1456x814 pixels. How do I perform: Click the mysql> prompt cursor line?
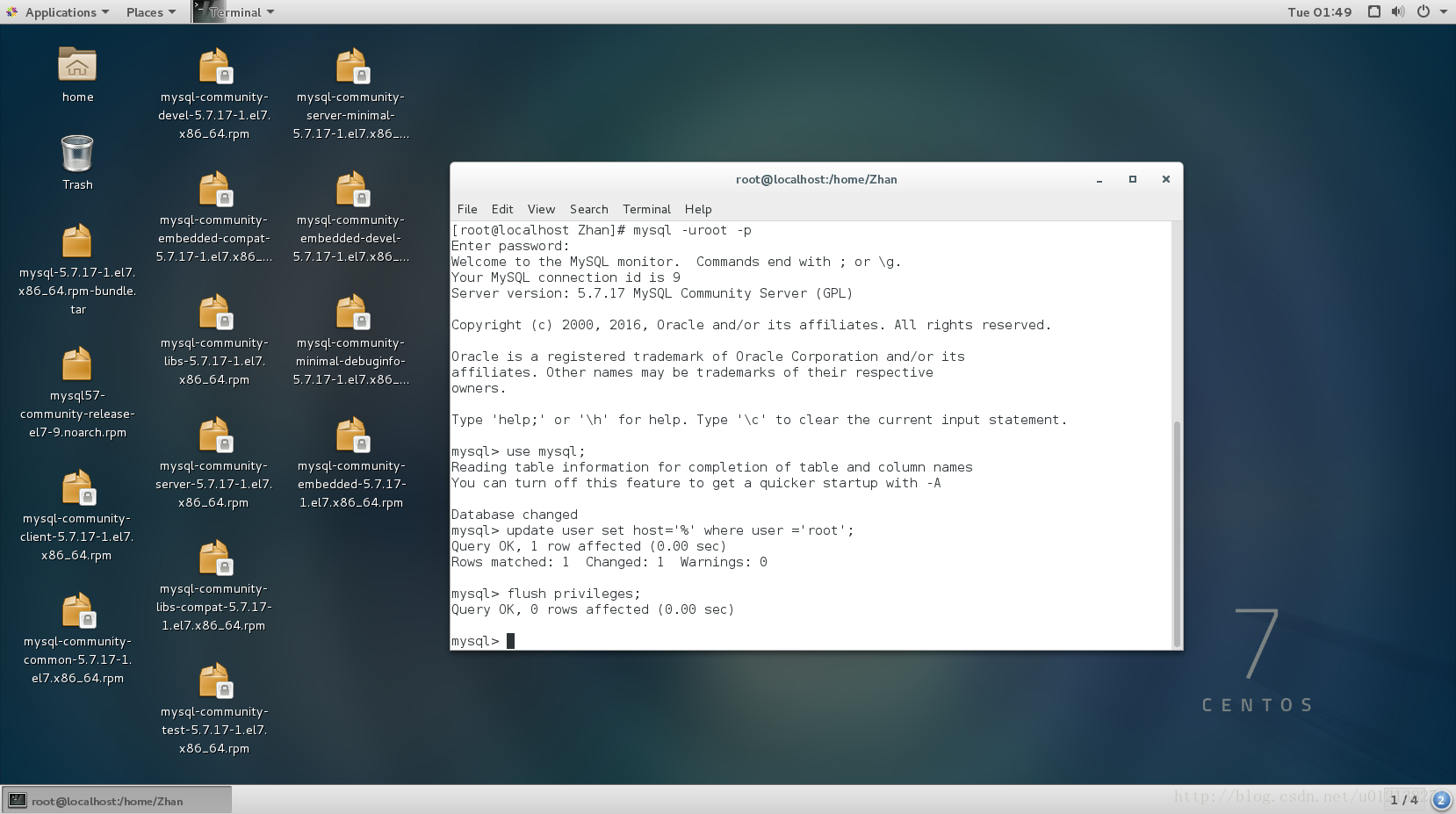(483, 641)
